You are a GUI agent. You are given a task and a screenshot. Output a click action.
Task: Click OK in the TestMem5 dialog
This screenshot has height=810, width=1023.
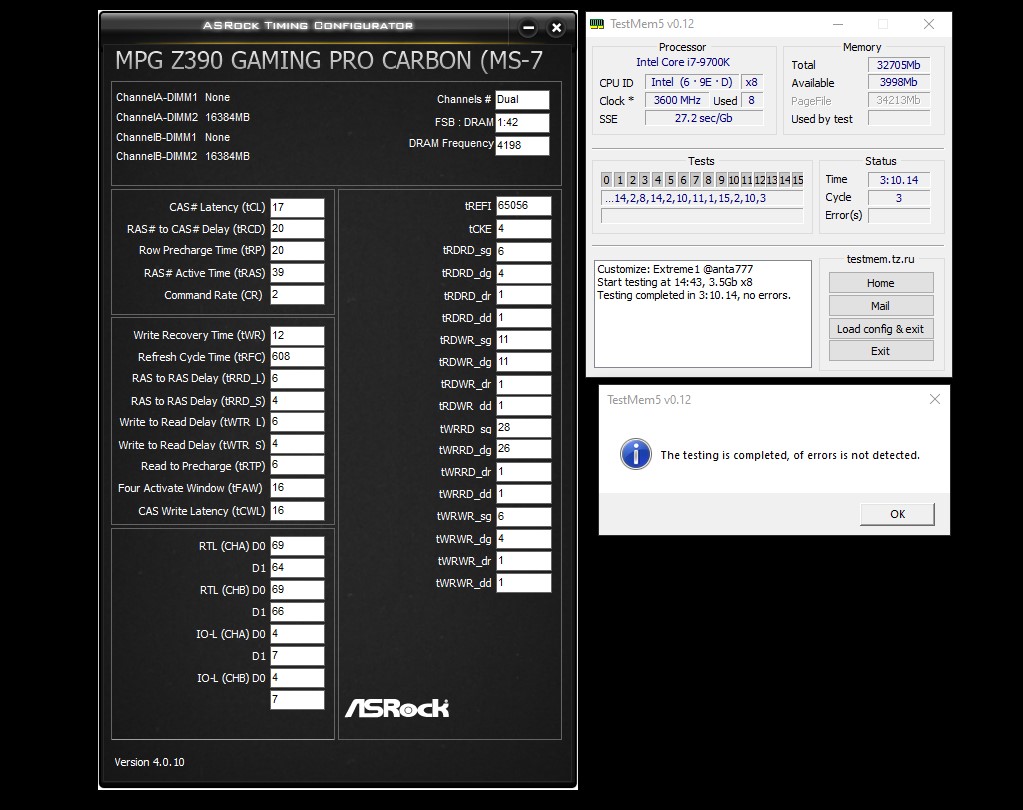pos(897,514)
